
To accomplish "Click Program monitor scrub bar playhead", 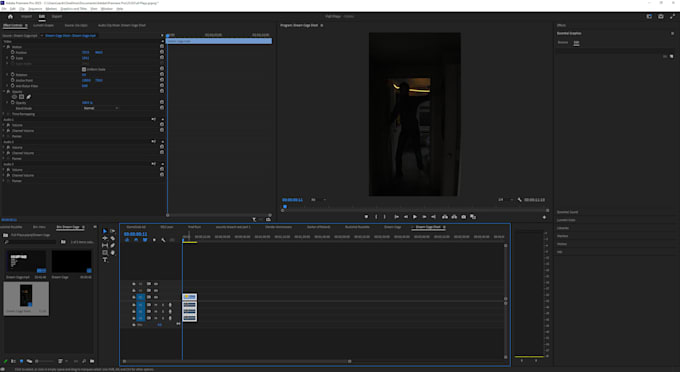I will point(285,207).
